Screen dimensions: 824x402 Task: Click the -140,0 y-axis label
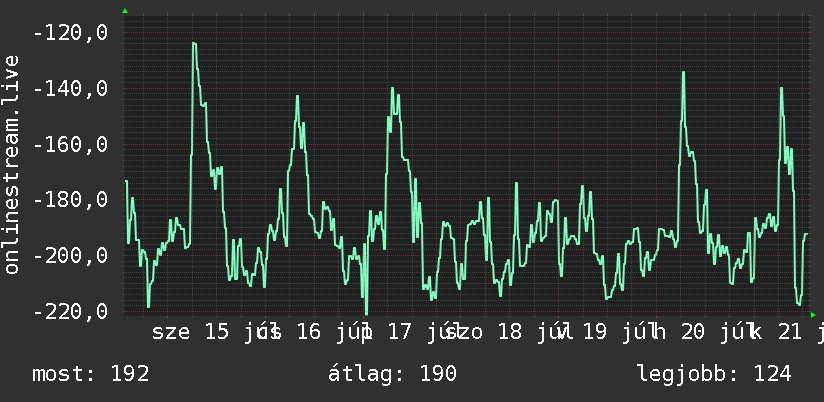[x=70, y=89]
